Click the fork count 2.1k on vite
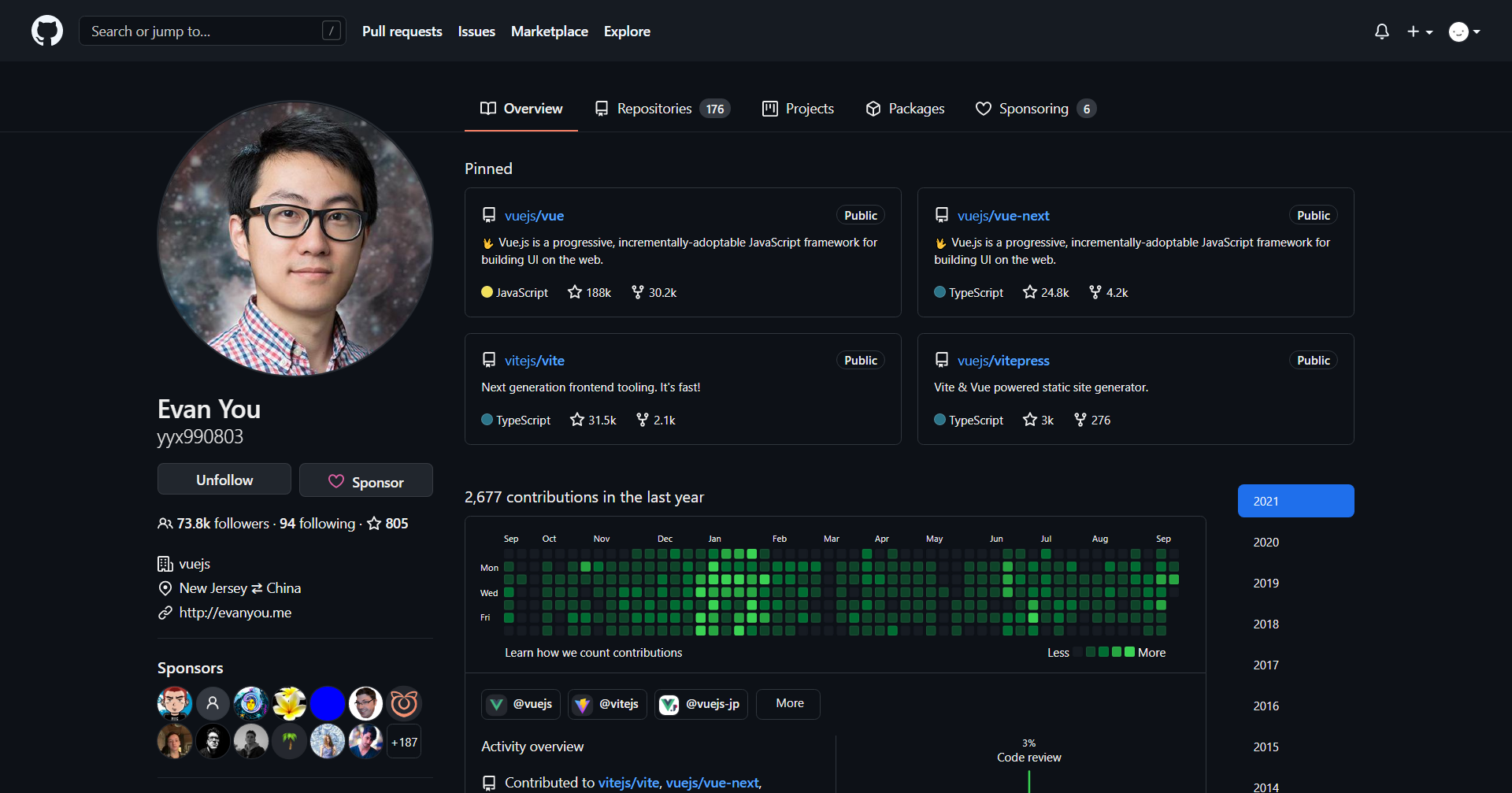Viewport: 1512px width, 793px height. coord(656,420)
